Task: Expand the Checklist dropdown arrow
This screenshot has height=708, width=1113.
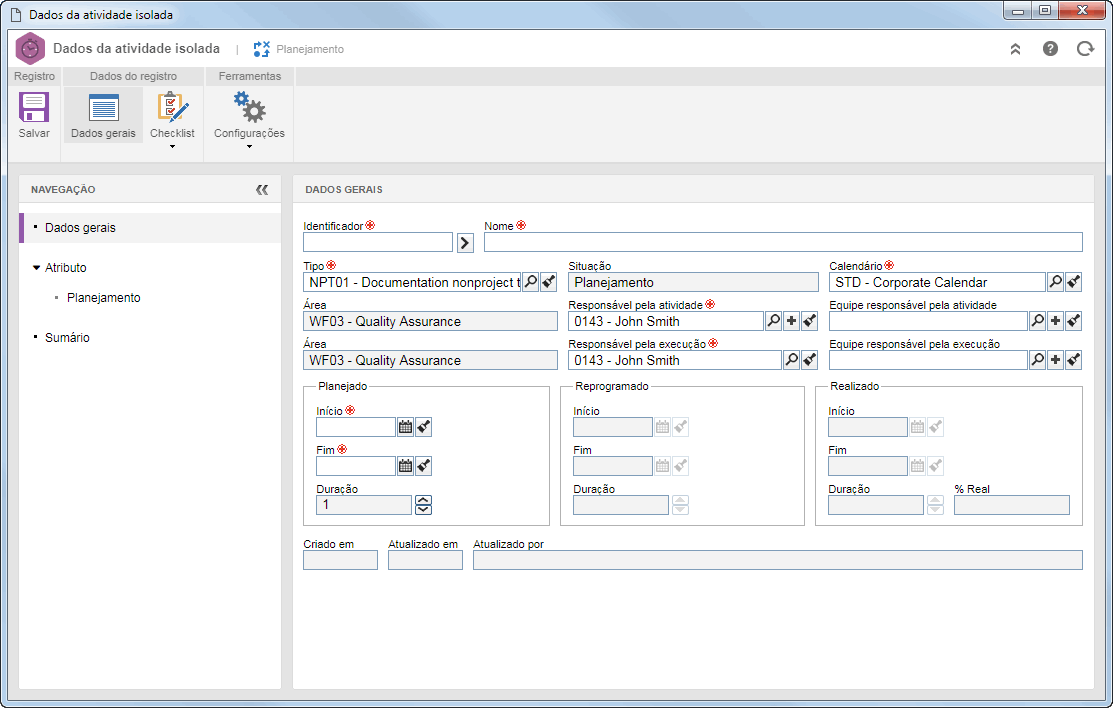Action: click(172, 147)
